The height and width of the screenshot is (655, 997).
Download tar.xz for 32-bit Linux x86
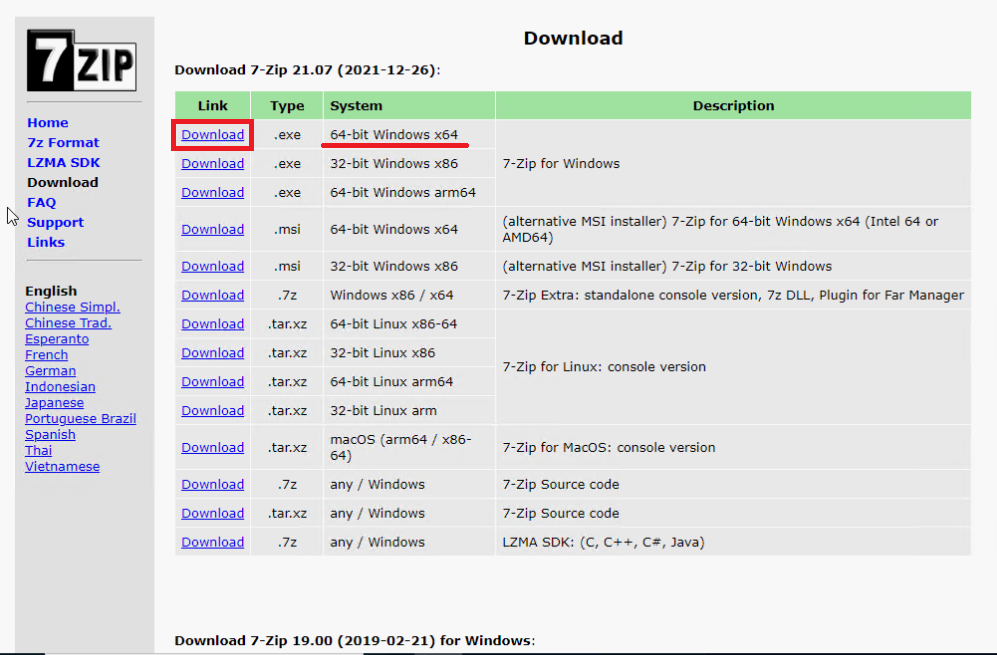click(212, 352)
